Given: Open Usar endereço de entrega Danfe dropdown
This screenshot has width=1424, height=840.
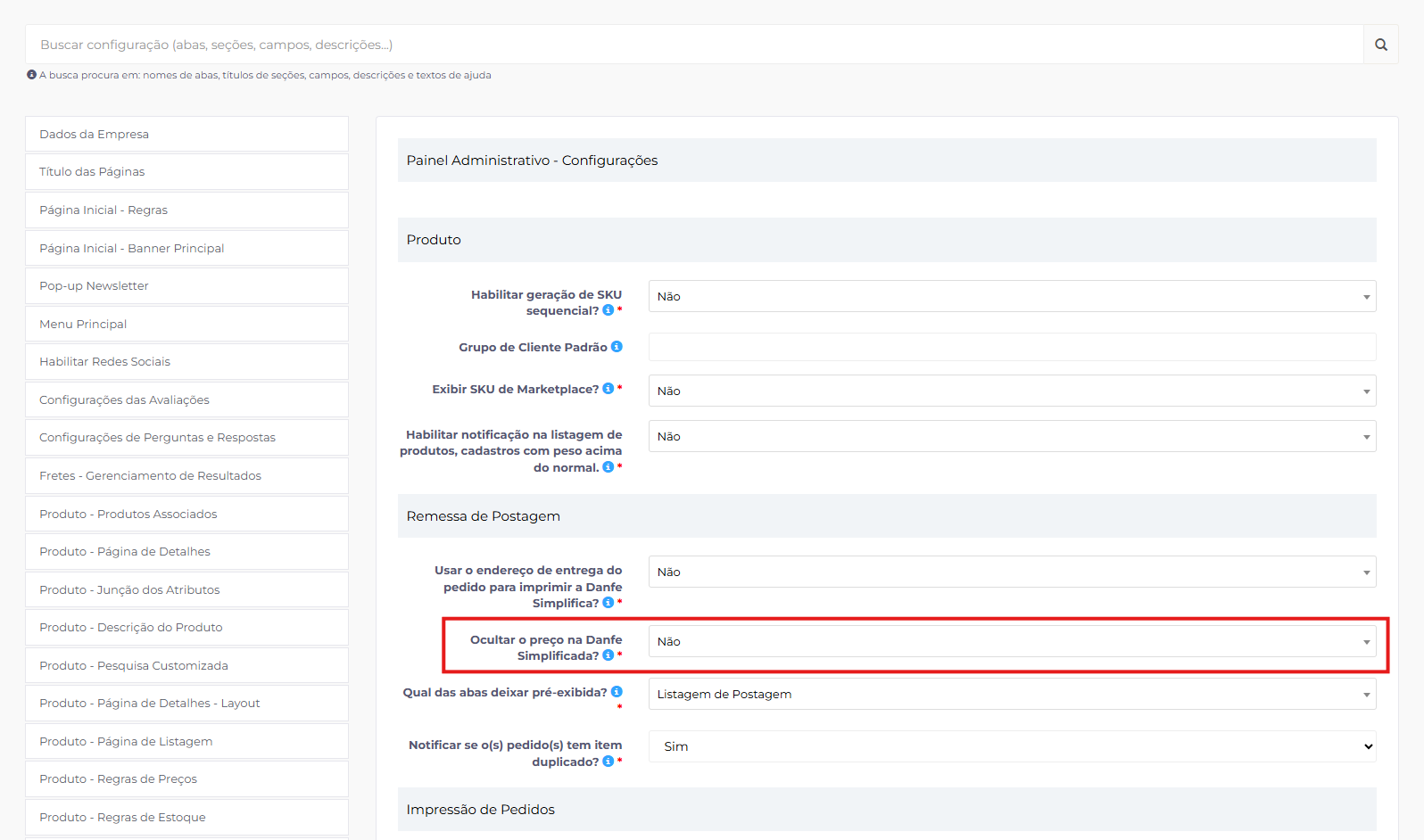Looking at the screenshot, I should [x=1011, y=572].
